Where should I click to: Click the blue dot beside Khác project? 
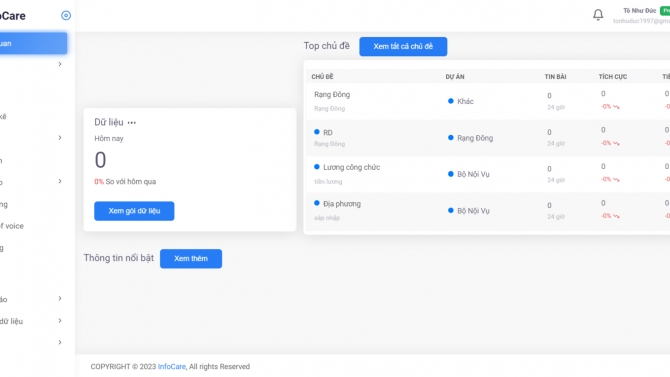pos(450,101)
